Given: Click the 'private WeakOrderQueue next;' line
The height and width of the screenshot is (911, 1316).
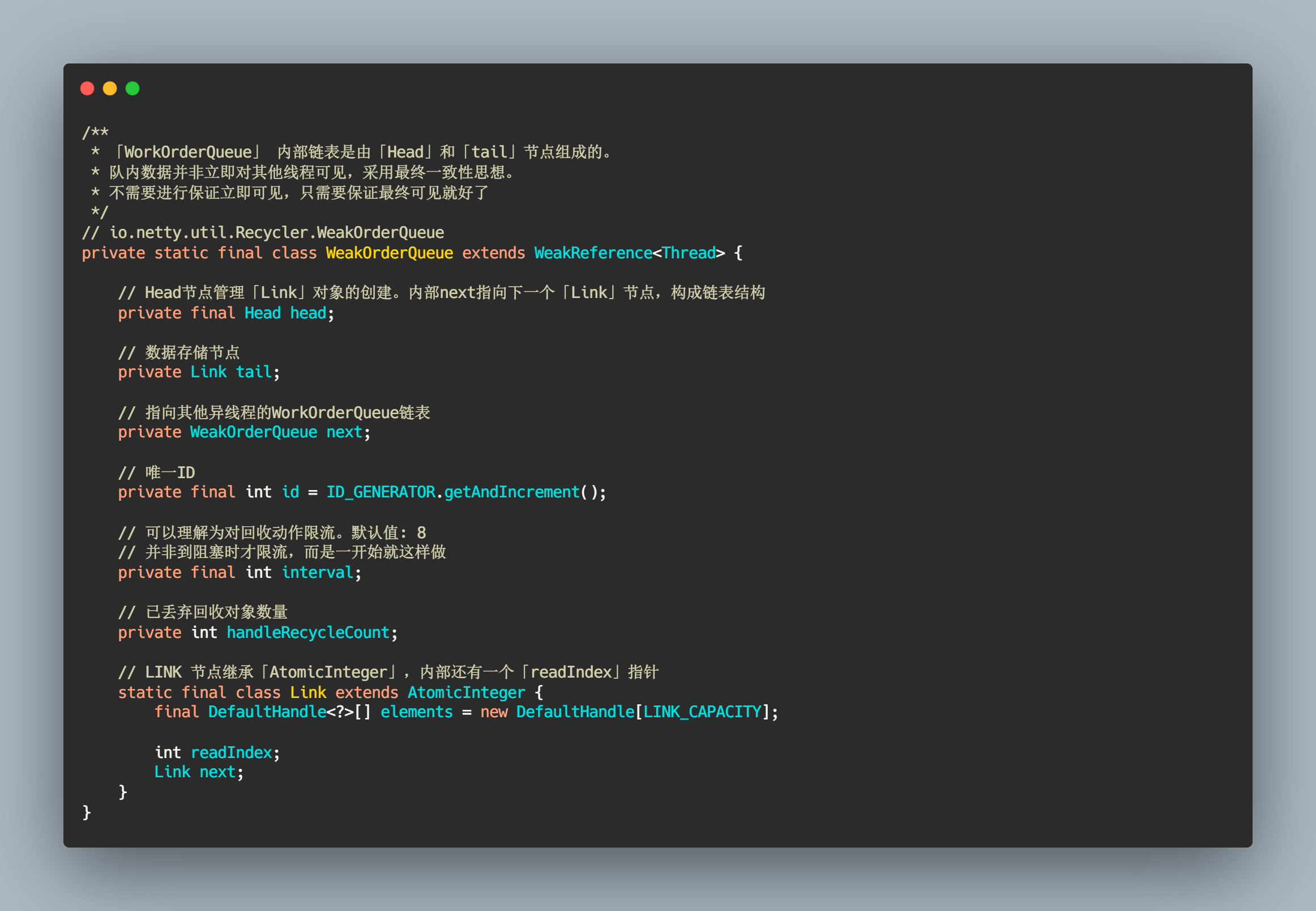Looking at the screenshot, I should [x=244, y=432].
